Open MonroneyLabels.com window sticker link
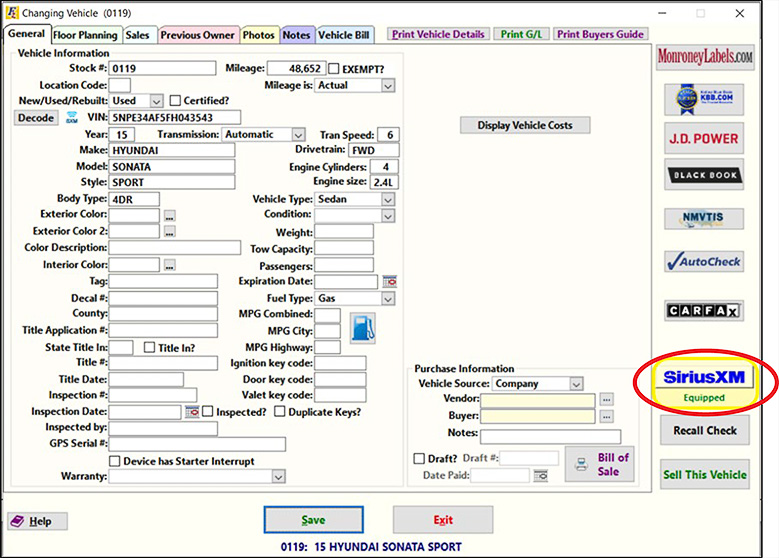The height and width of the screenshot is (558, 779). click(705, 57)
